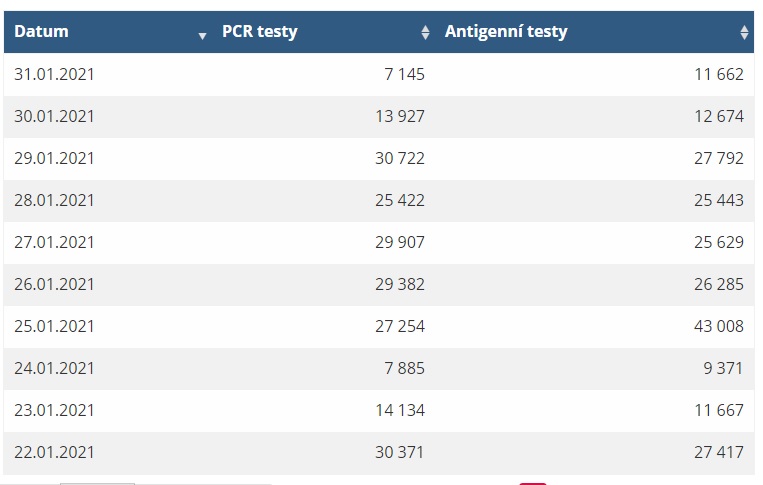Click PCR value 30 722
The width and height of the screenshot is (763, 485).
400,158
